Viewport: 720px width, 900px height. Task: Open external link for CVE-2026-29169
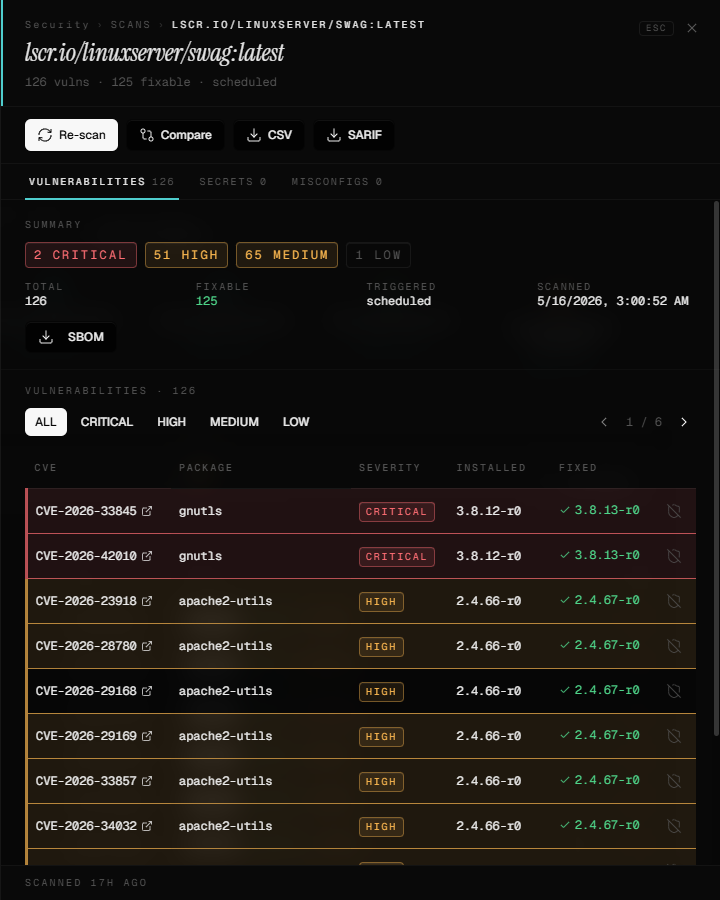(x=147, y=736)
